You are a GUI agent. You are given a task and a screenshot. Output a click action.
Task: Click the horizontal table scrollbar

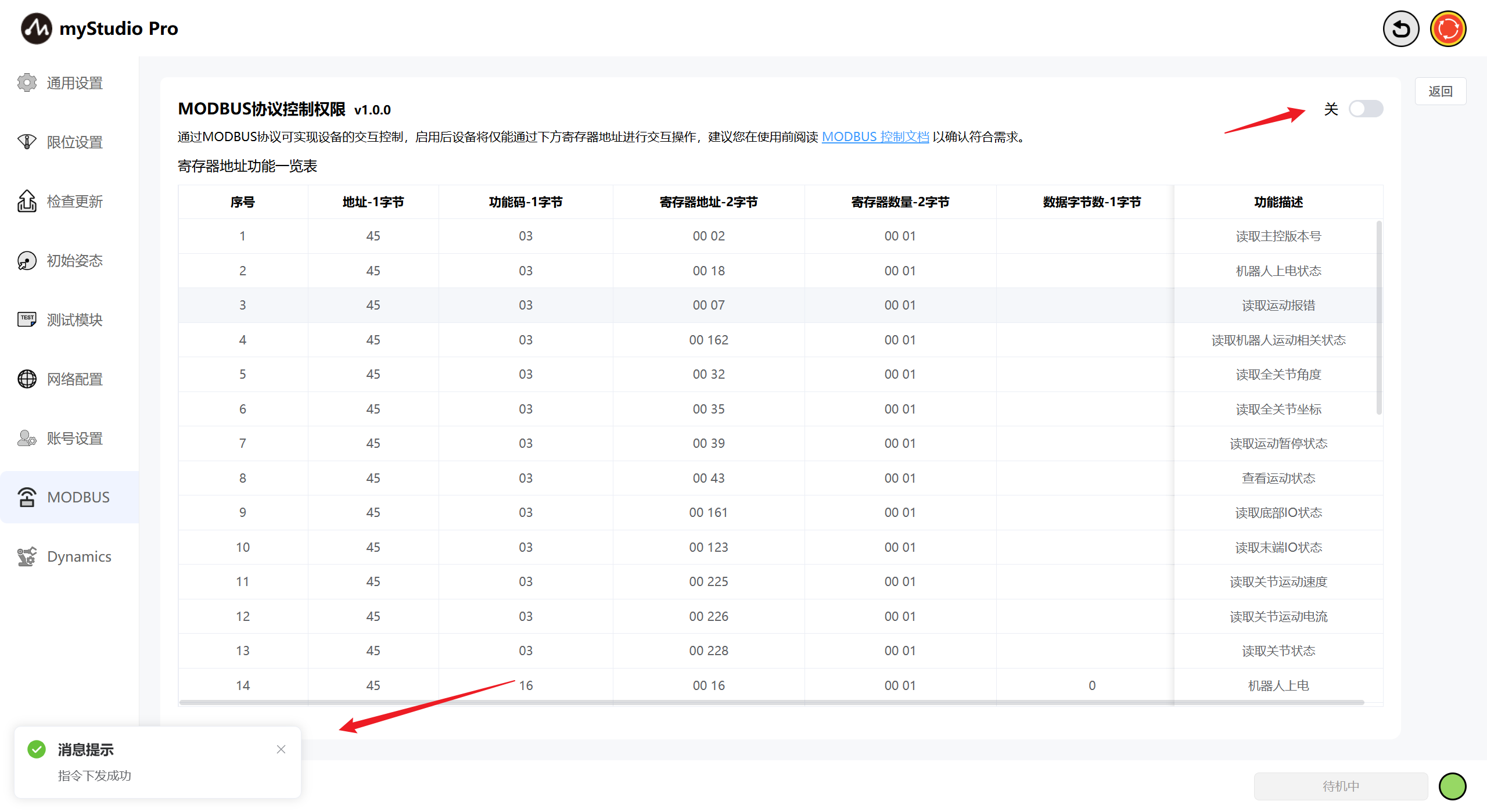(771, 702)
